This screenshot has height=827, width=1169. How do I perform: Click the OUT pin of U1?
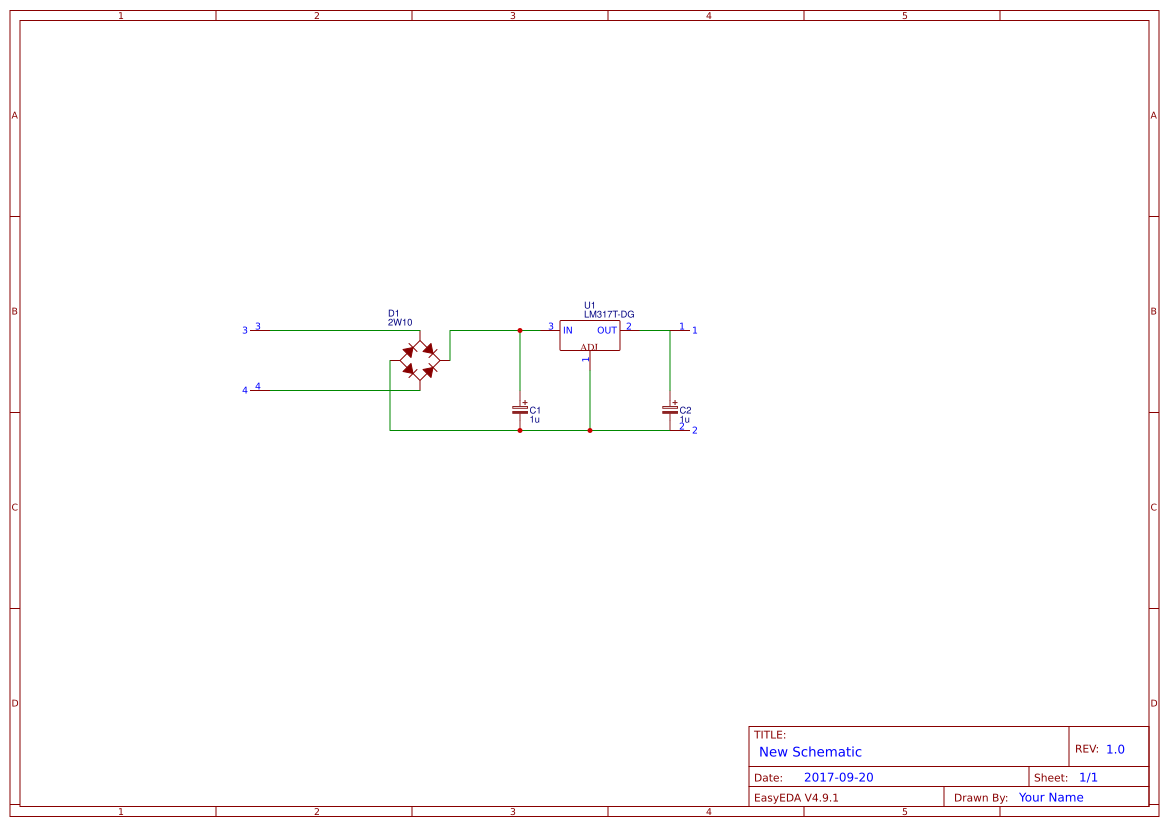[607, 330]
